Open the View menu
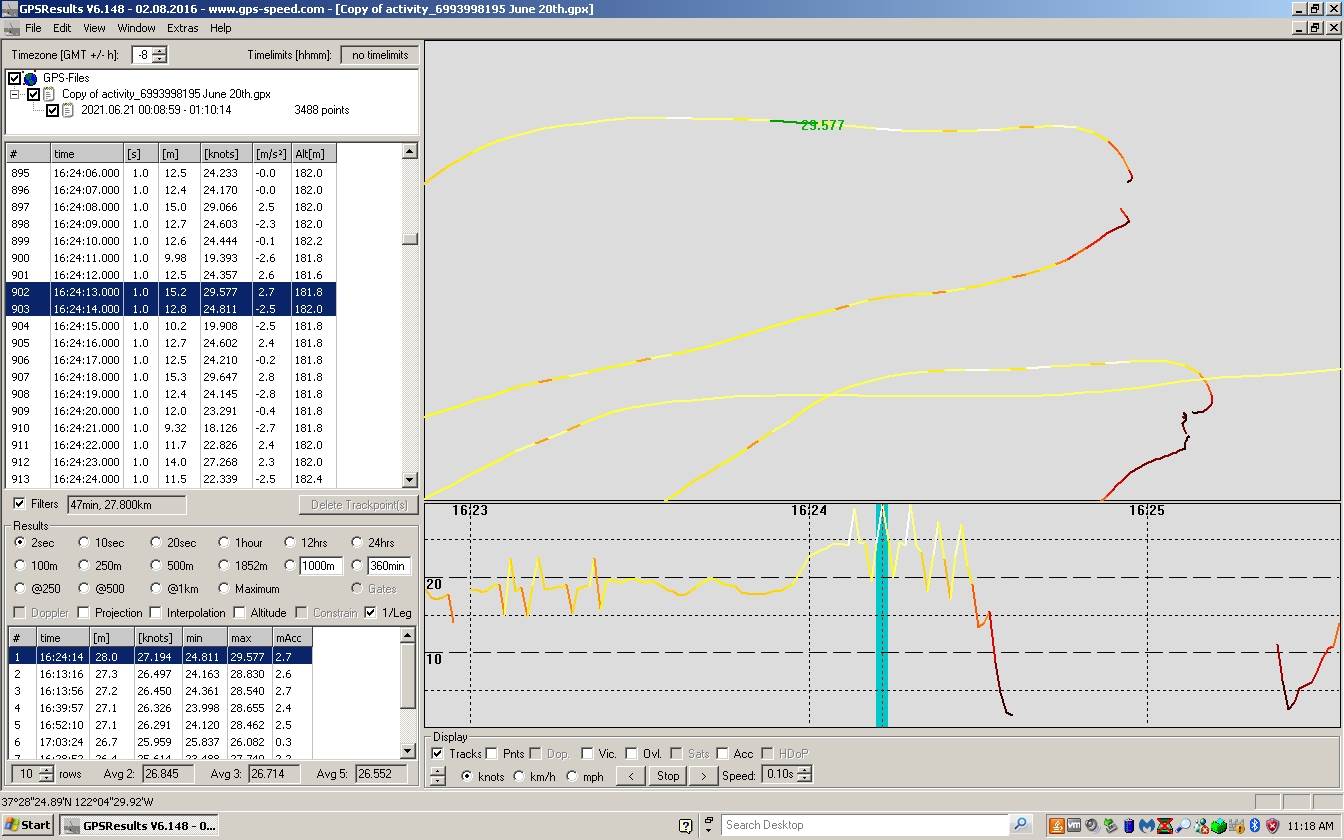The height and width of the screenshot is (840, 1344). pos(94,28)
